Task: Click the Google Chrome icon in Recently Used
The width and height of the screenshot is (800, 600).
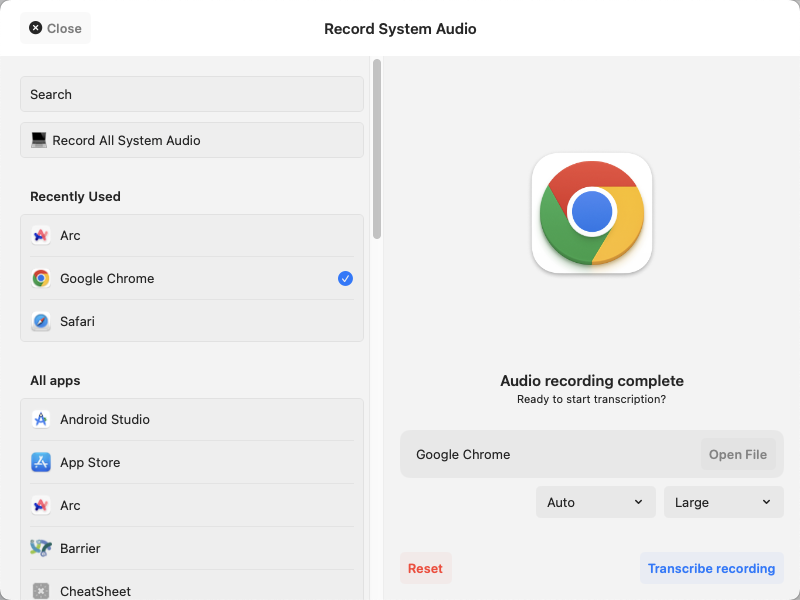Action: [x=41, y=279]
